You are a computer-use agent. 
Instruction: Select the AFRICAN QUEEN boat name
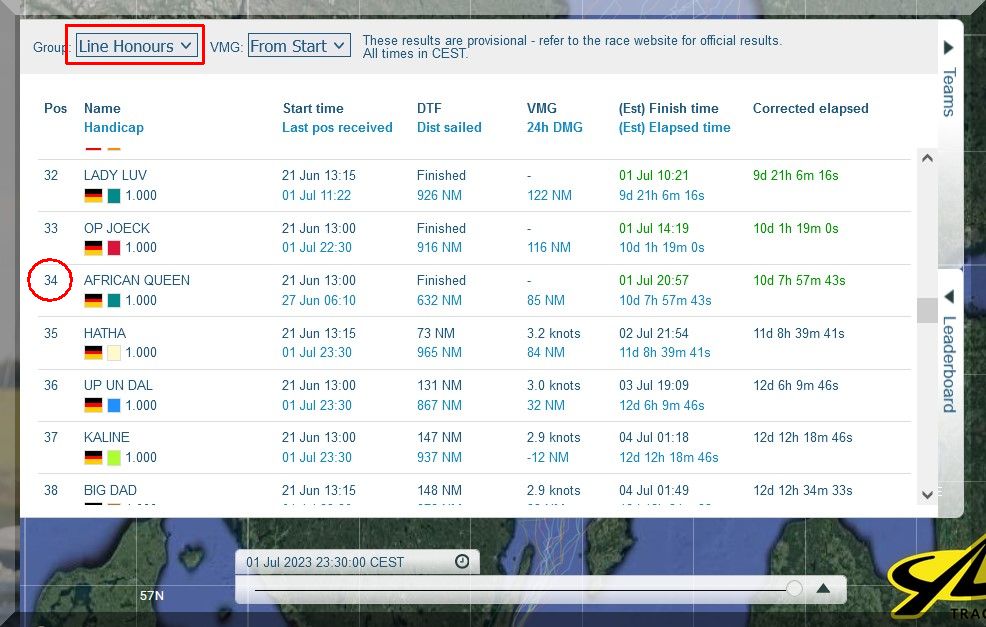click(137, 281)
